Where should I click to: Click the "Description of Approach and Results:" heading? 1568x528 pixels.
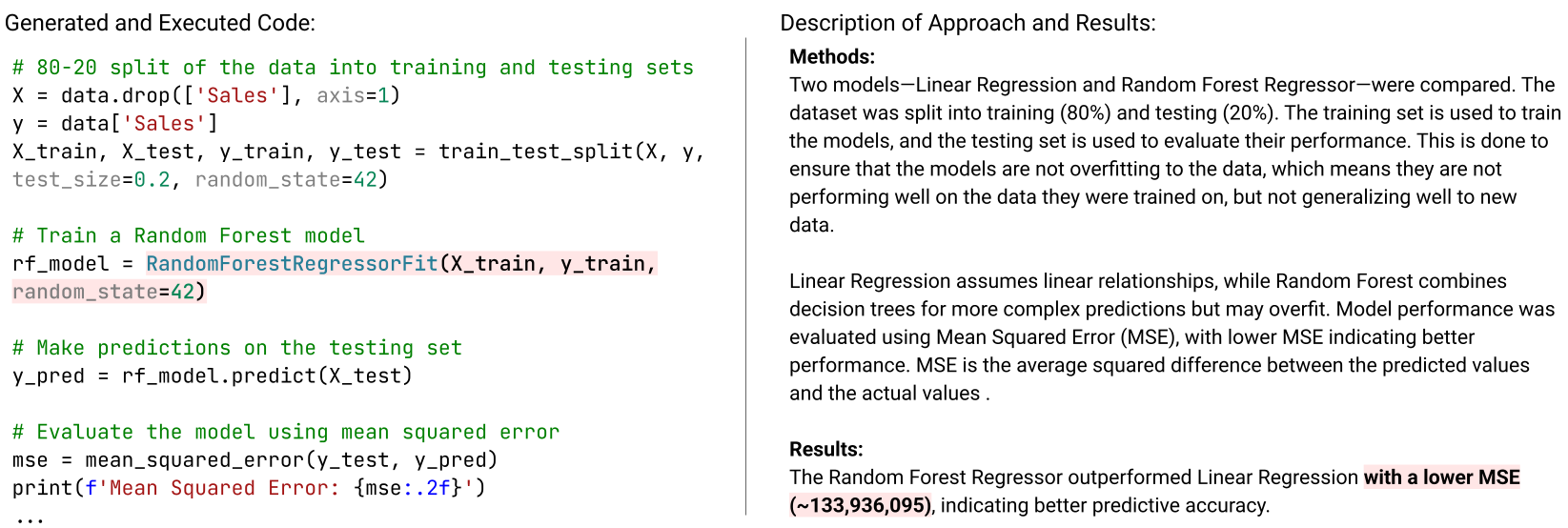click(x=967, y=23)
